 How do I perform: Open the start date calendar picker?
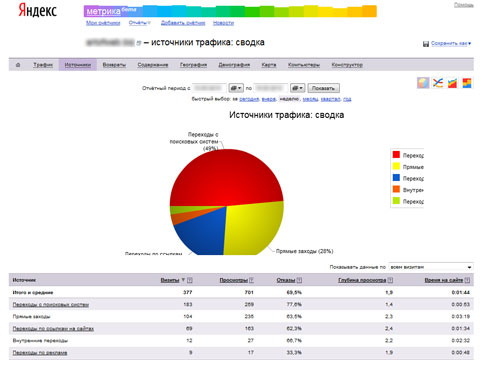coord(236,88)
